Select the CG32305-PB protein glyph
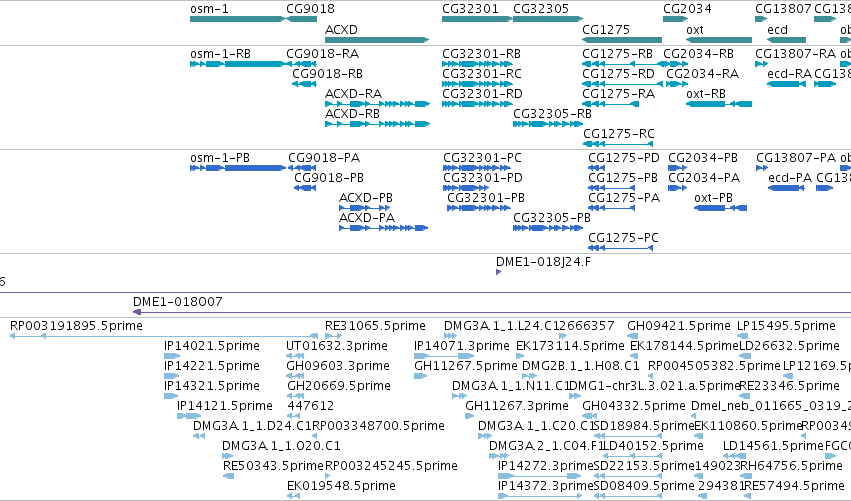851x501 pixels. pyautogui.click(x=548, y=229)
